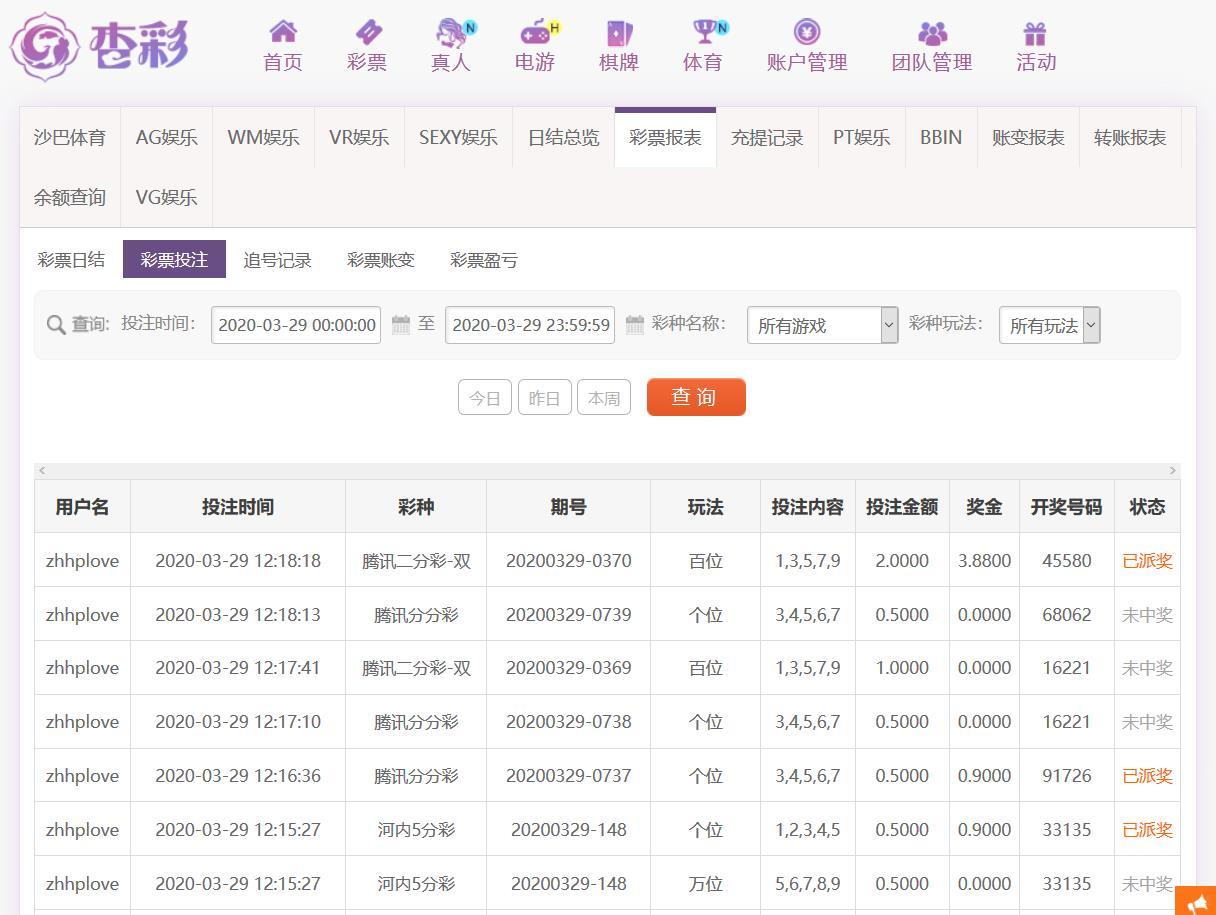Viewport: 1216px width, 915px height.
Task: Open the 彩票日结 sub-tab
Action: 71,260
